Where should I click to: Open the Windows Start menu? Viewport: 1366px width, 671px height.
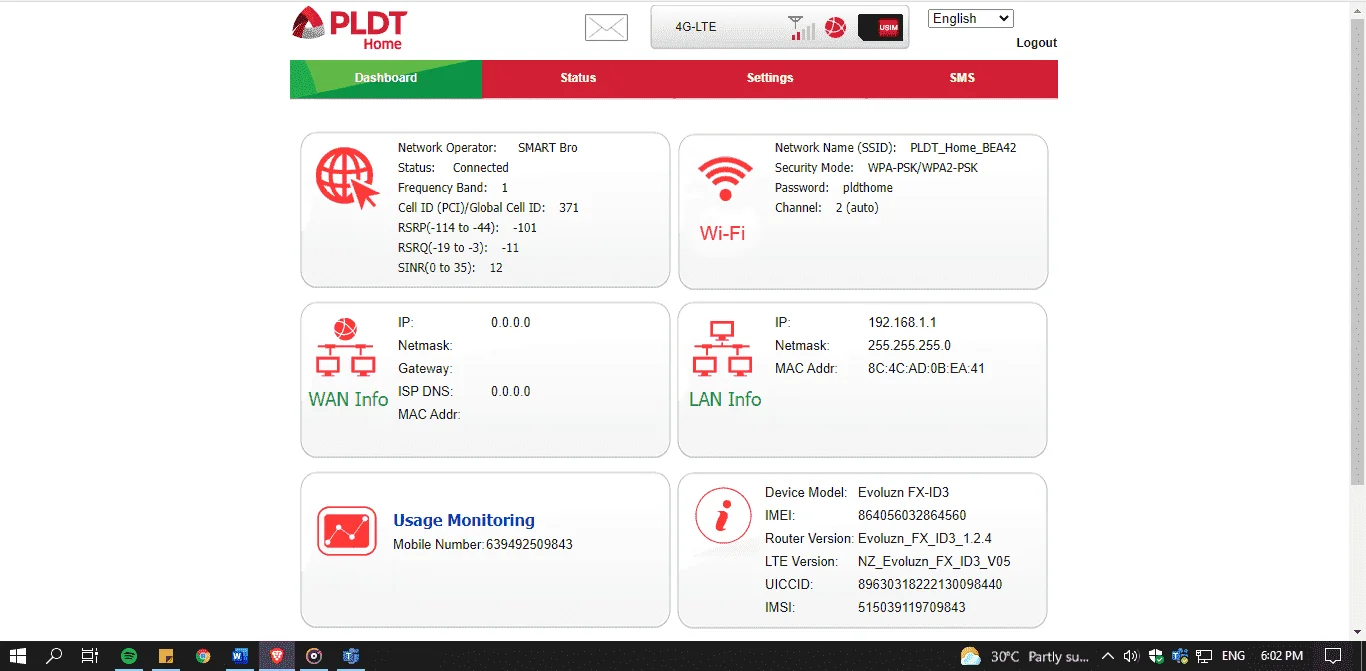pos(20,656)
